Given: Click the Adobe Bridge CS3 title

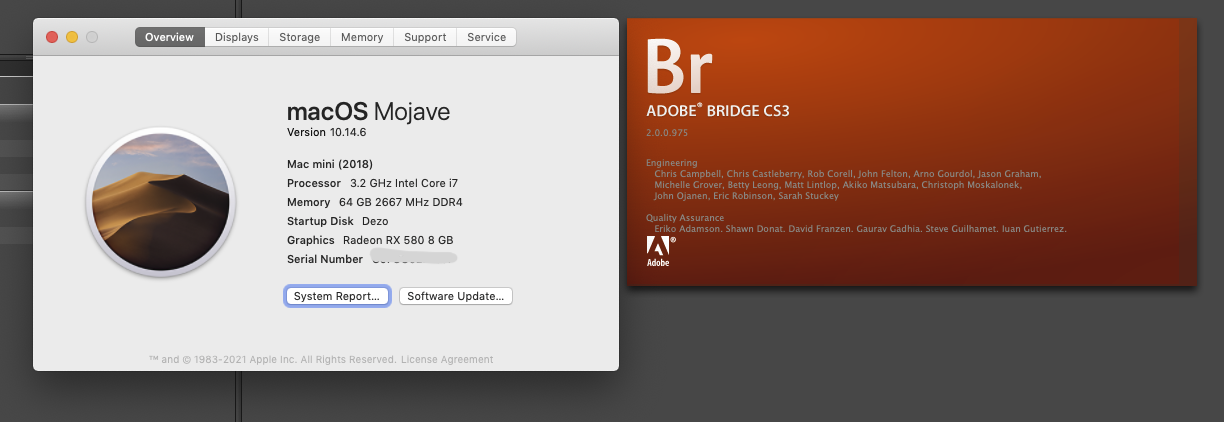Looking at the screenshot, I should [x=718, y=111].
